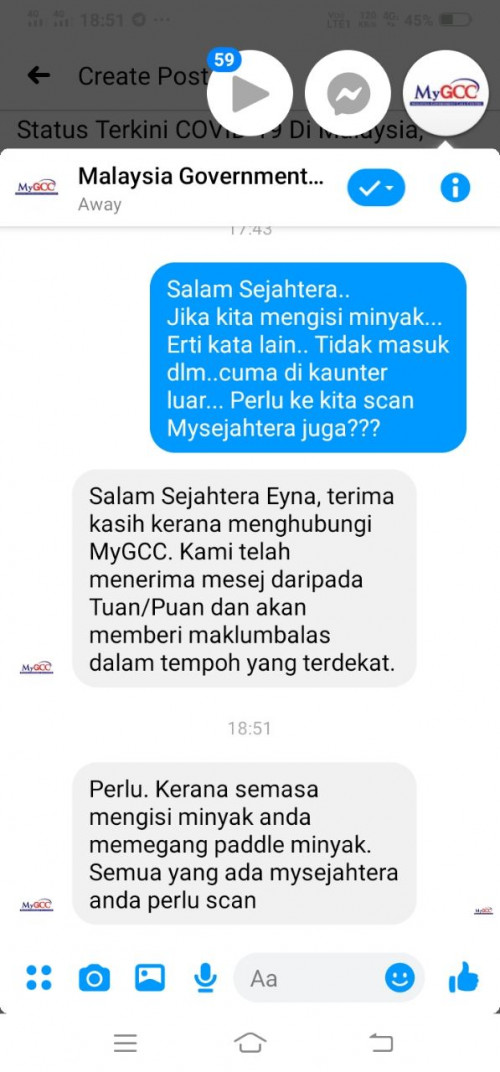Select the blue Salam Sejahtera sent message
500x1072 pixels.
pos(308,358)
